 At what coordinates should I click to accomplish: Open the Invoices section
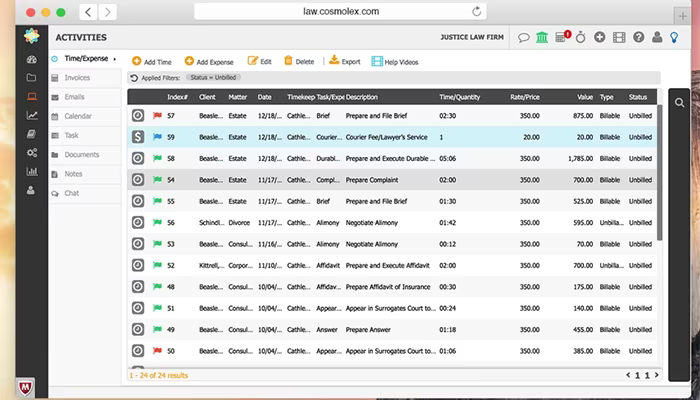(77, 78)
